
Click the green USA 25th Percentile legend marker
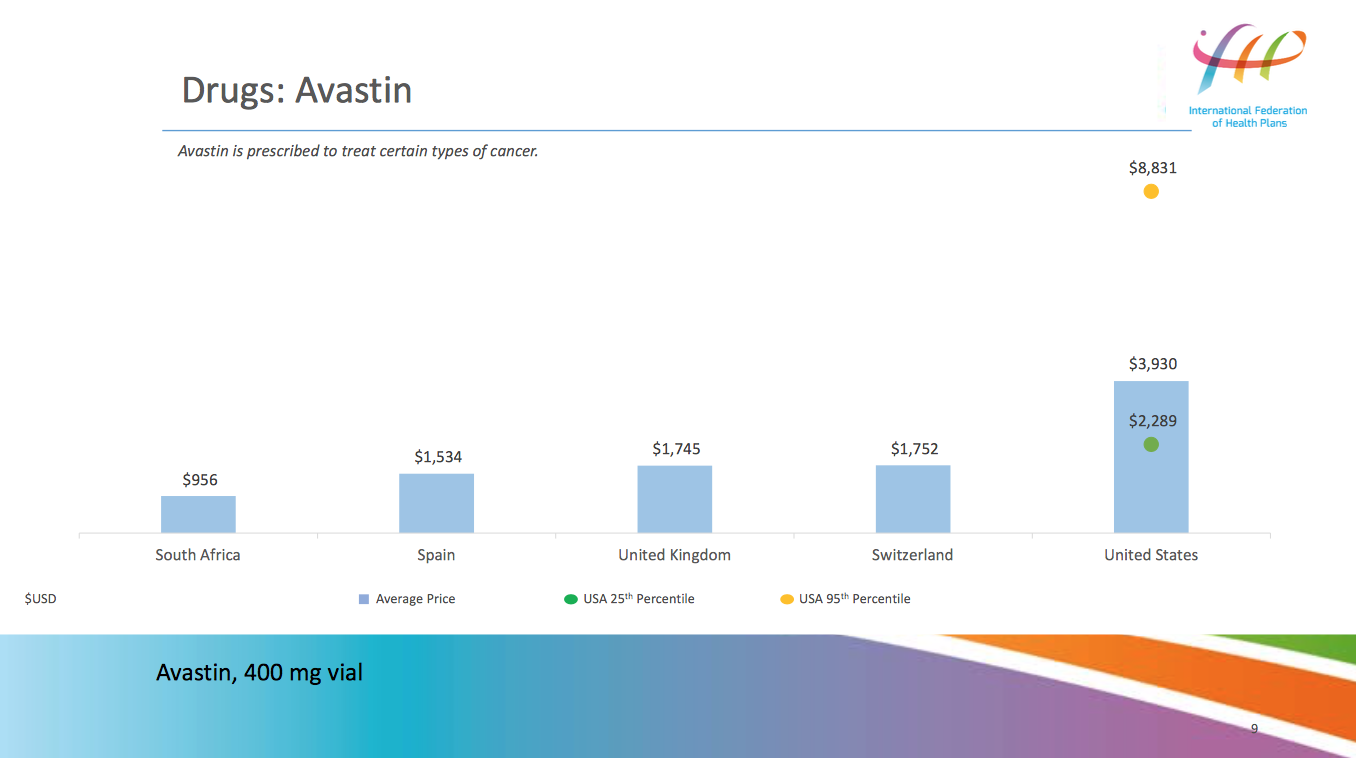click(x=571, y=599)
